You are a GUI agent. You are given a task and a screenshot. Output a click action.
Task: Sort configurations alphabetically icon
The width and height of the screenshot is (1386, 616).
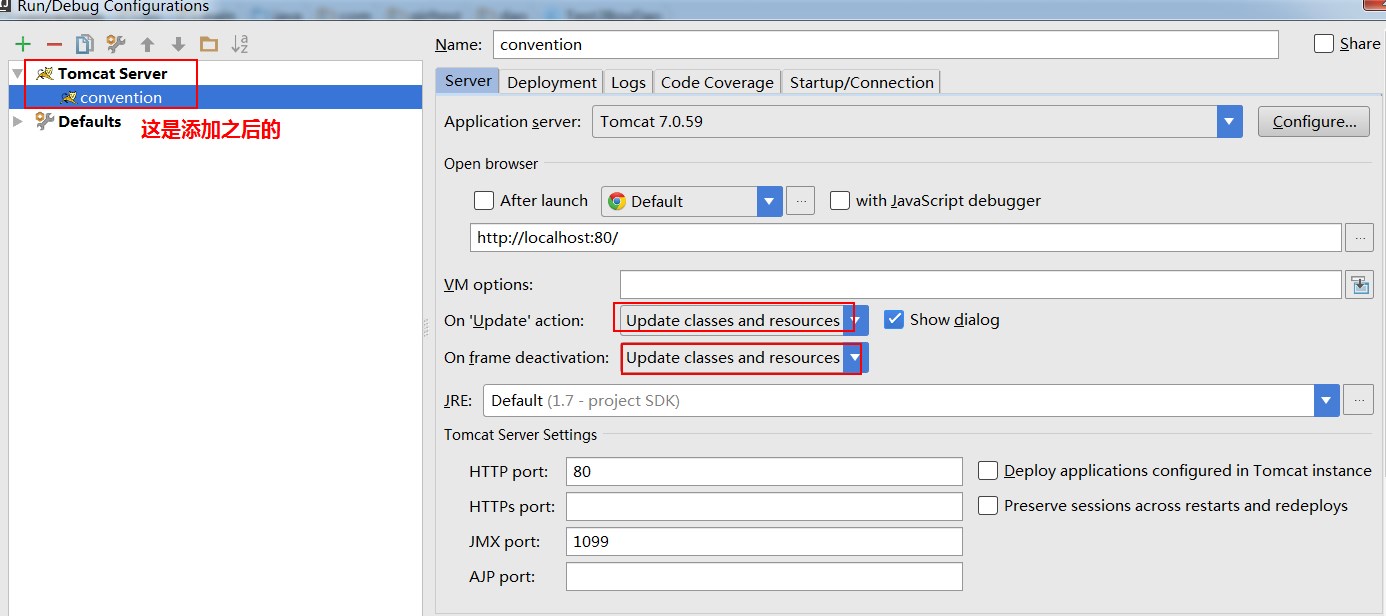click(x=239, y=44)
